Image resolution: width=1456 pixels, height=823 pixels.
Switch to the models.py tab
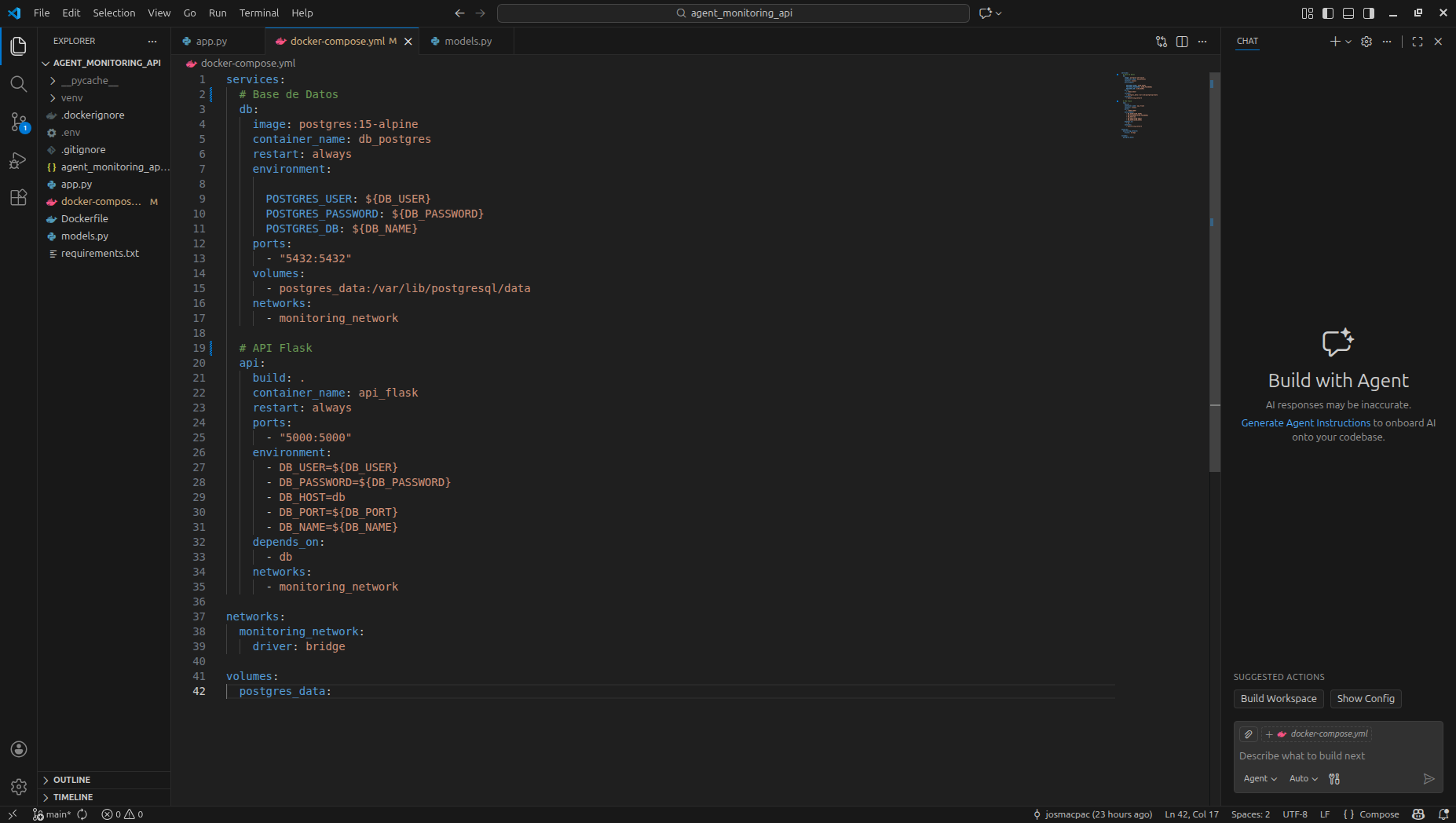(468, 41)
